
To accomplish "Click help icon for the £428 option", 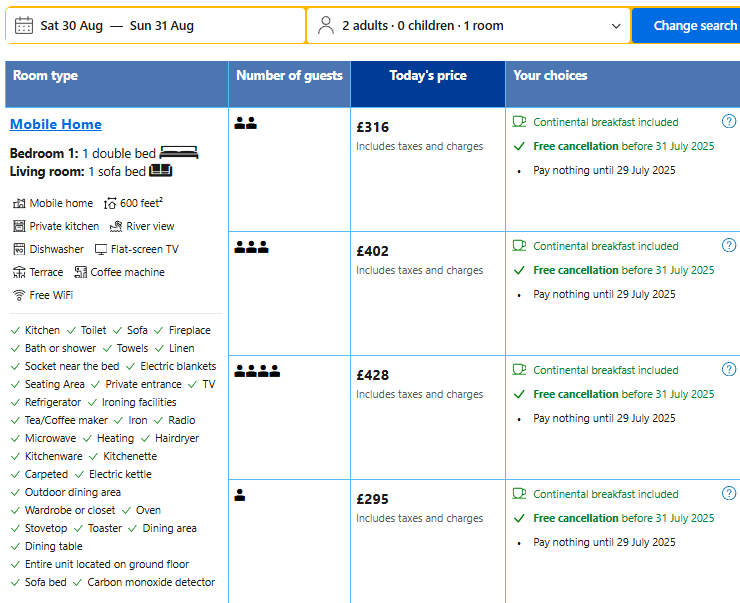I will [x=729, y=369].
